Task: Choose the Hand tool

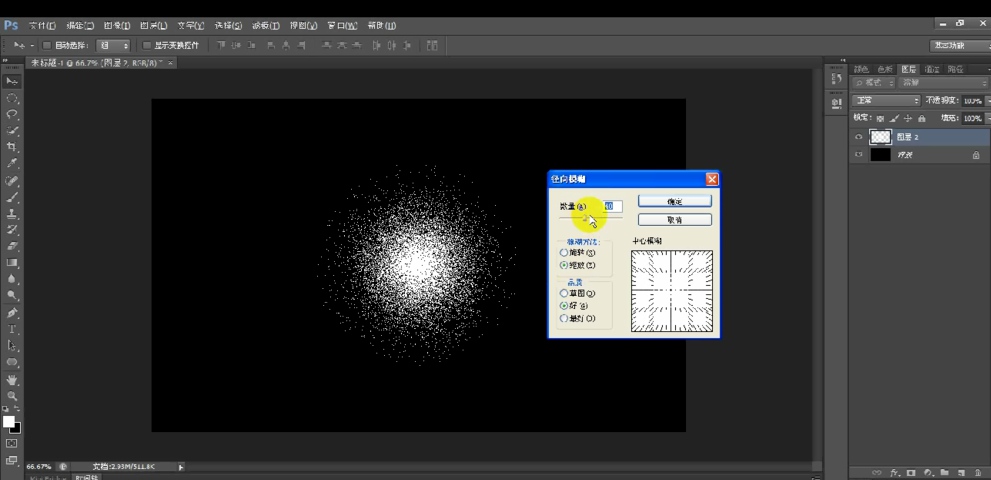Action: (12, 380)
